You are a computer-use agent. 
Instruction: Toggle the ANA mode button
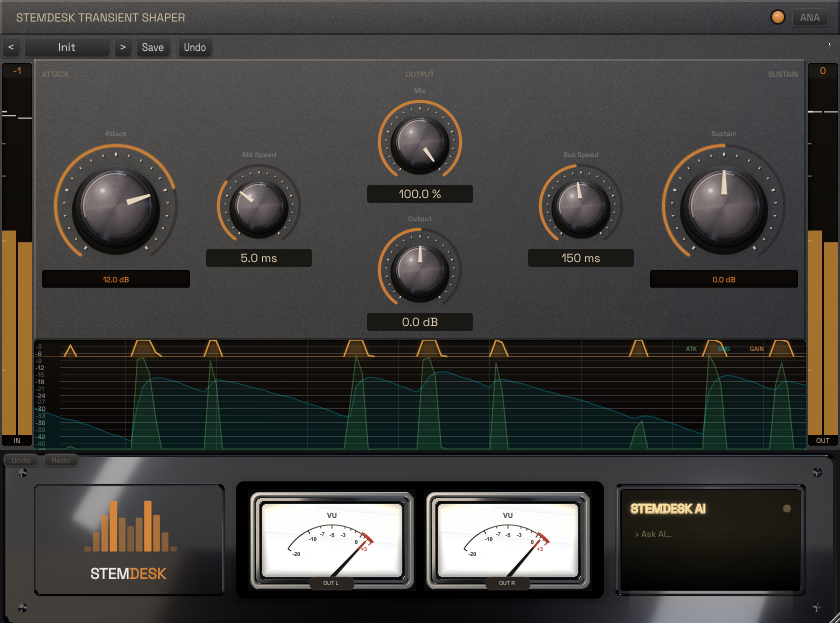809,18
